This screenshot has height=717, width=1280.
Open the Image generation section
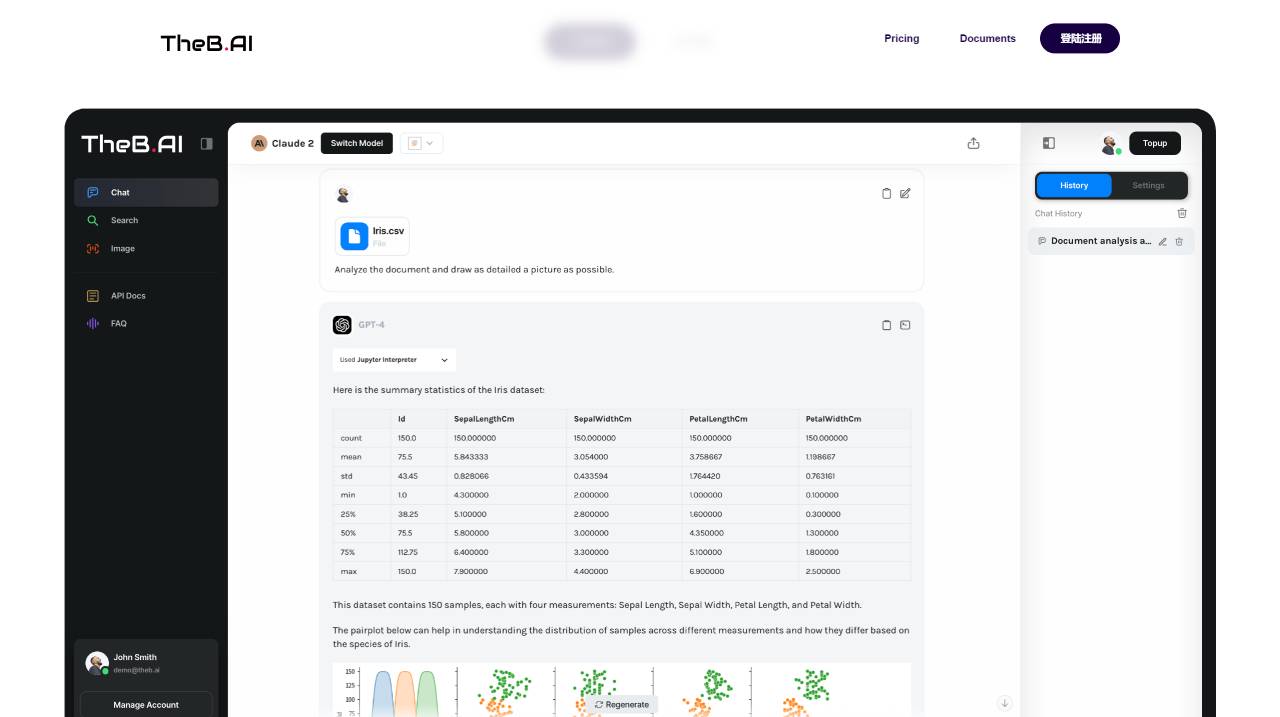coord(122,248)
